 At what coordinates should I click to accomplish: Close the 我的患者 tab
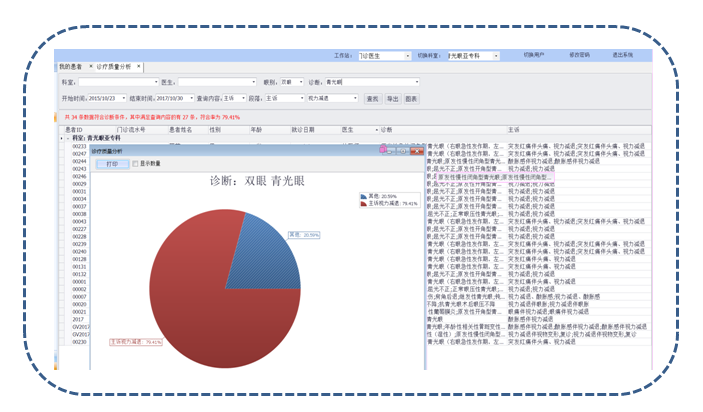point(91,66)
